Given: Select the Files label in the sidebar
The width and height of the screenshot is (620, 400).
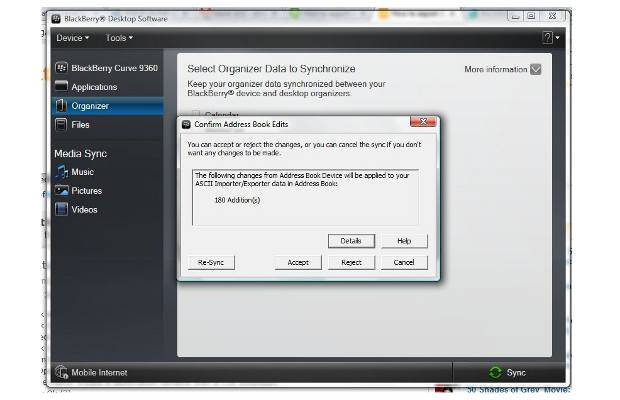Looking at the screenshot, I should pyautogui.click(x=80, y=125).
